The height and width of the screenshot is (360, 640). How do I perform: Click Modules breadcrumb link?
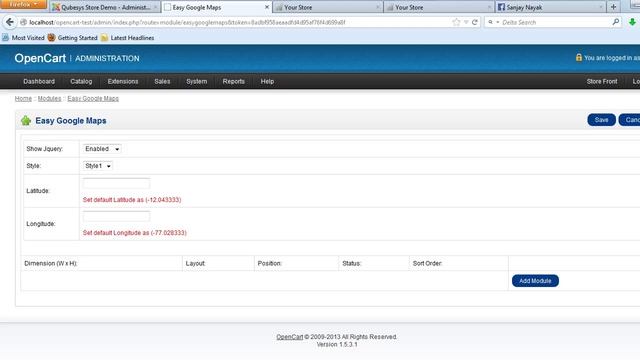click(49, 98)
